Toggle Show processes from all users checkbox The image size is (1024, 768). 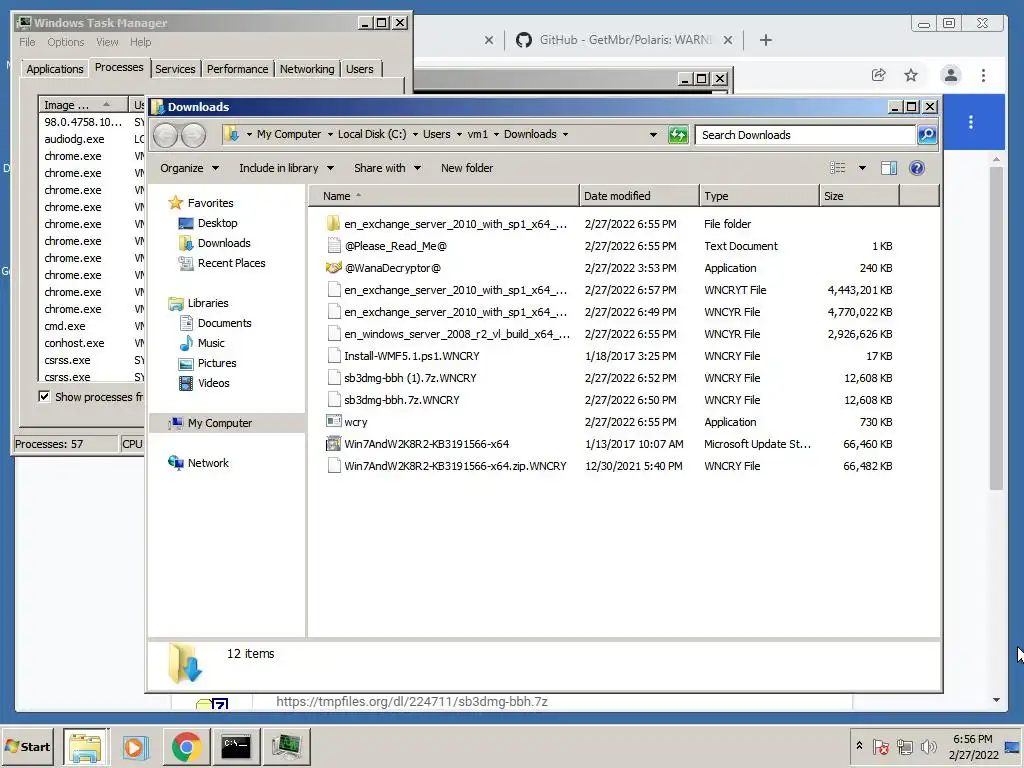pyautogui.click(x=44, y=396)
